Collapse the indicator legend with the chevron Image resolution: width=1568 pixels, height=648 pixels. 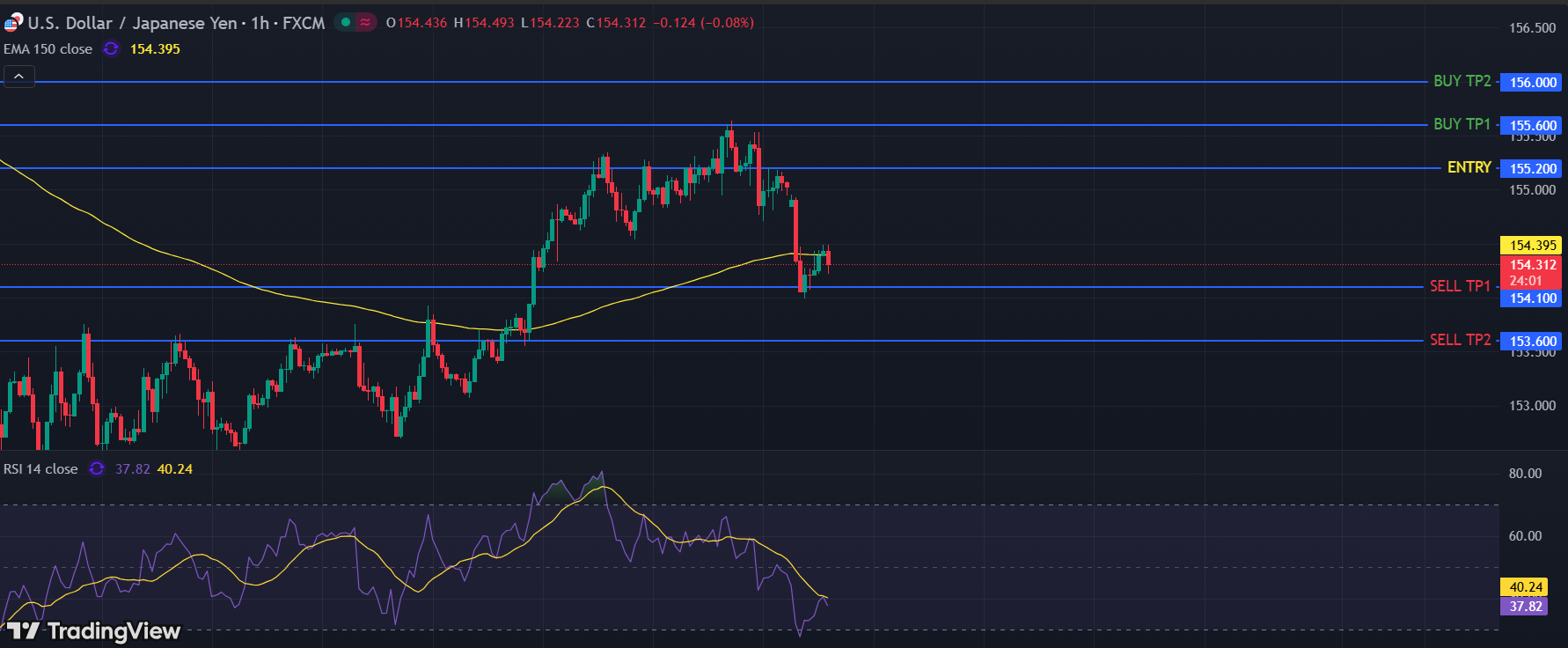(18, 77)
